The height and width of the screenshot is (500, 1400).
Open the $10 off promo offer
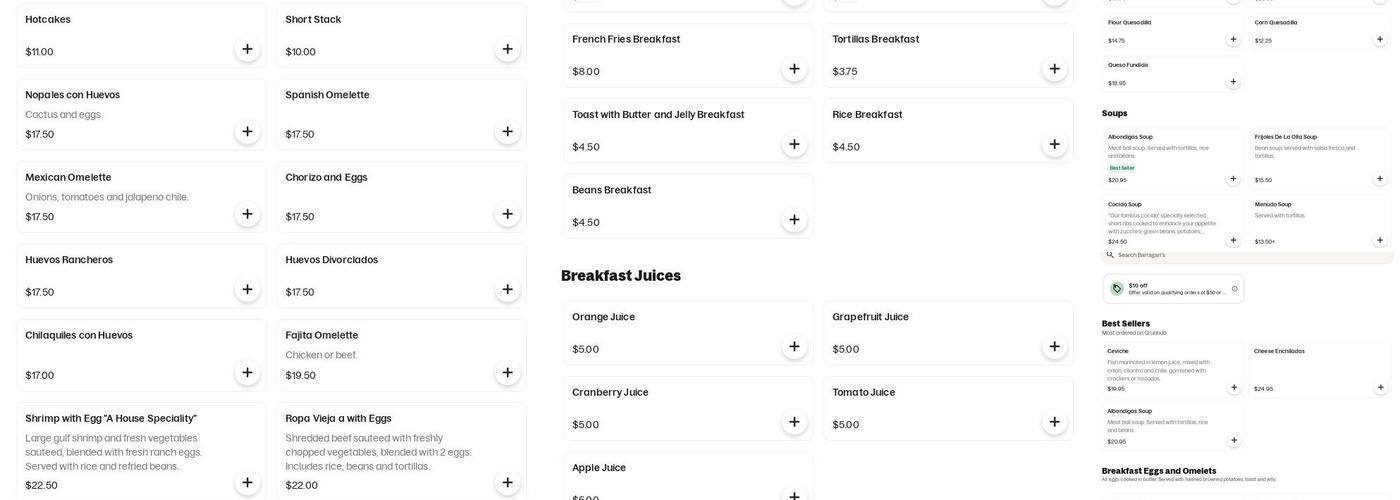point(1170,289)
